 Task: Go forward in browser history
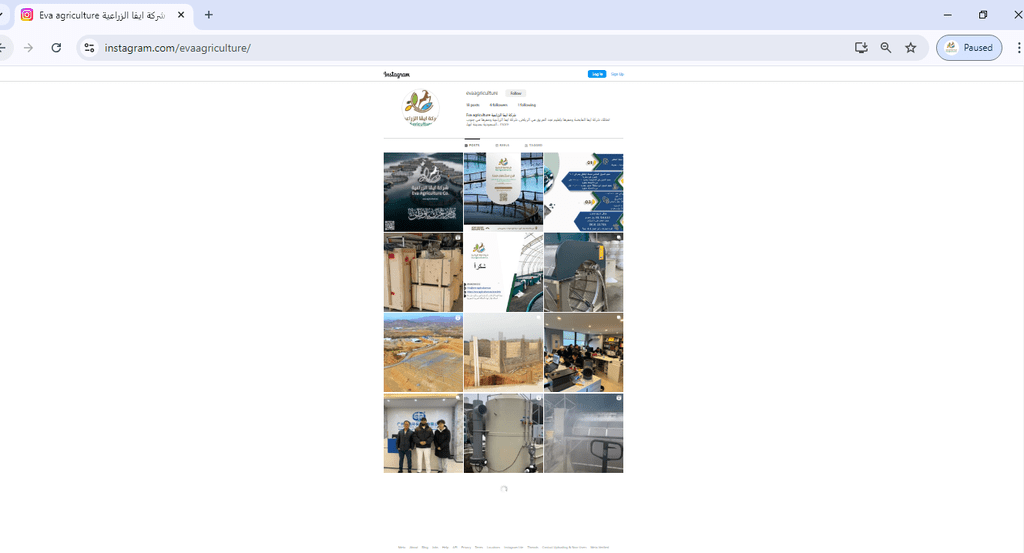pos(28,48)
